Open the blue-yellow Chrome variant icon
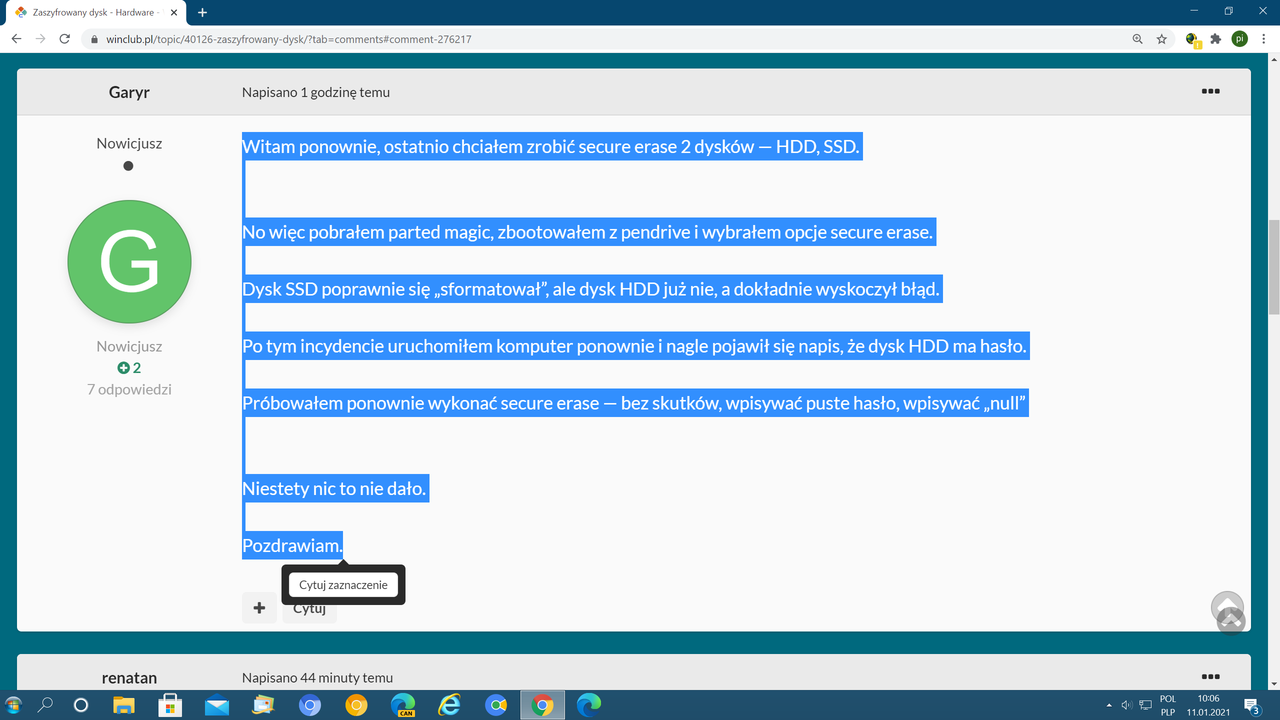Viewport: 1280px width, 720px height. coord(496,705)
